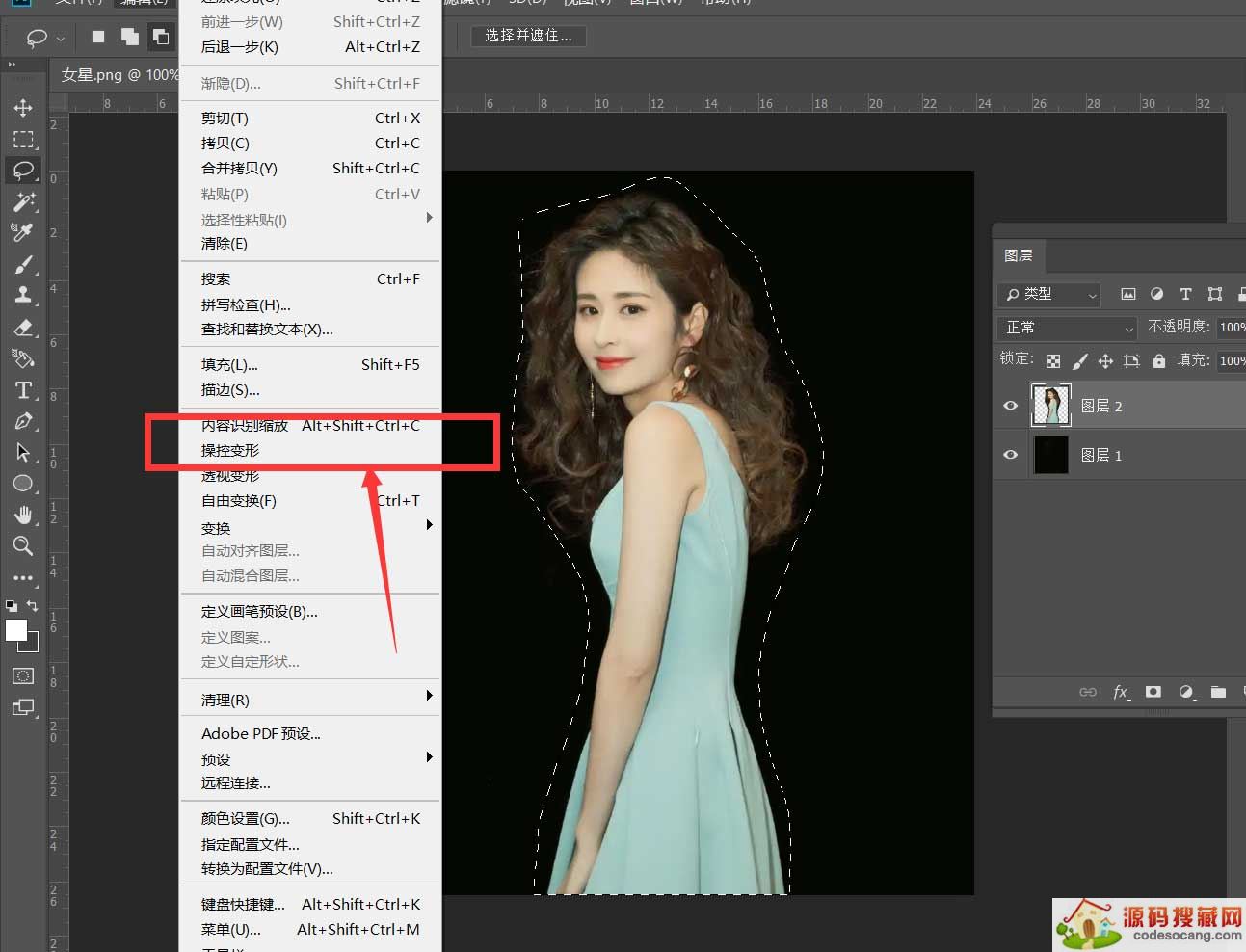This screenshot has width=1246, height=952.
Task: Toggle lock position icon
Action: tap(1105, 361)
